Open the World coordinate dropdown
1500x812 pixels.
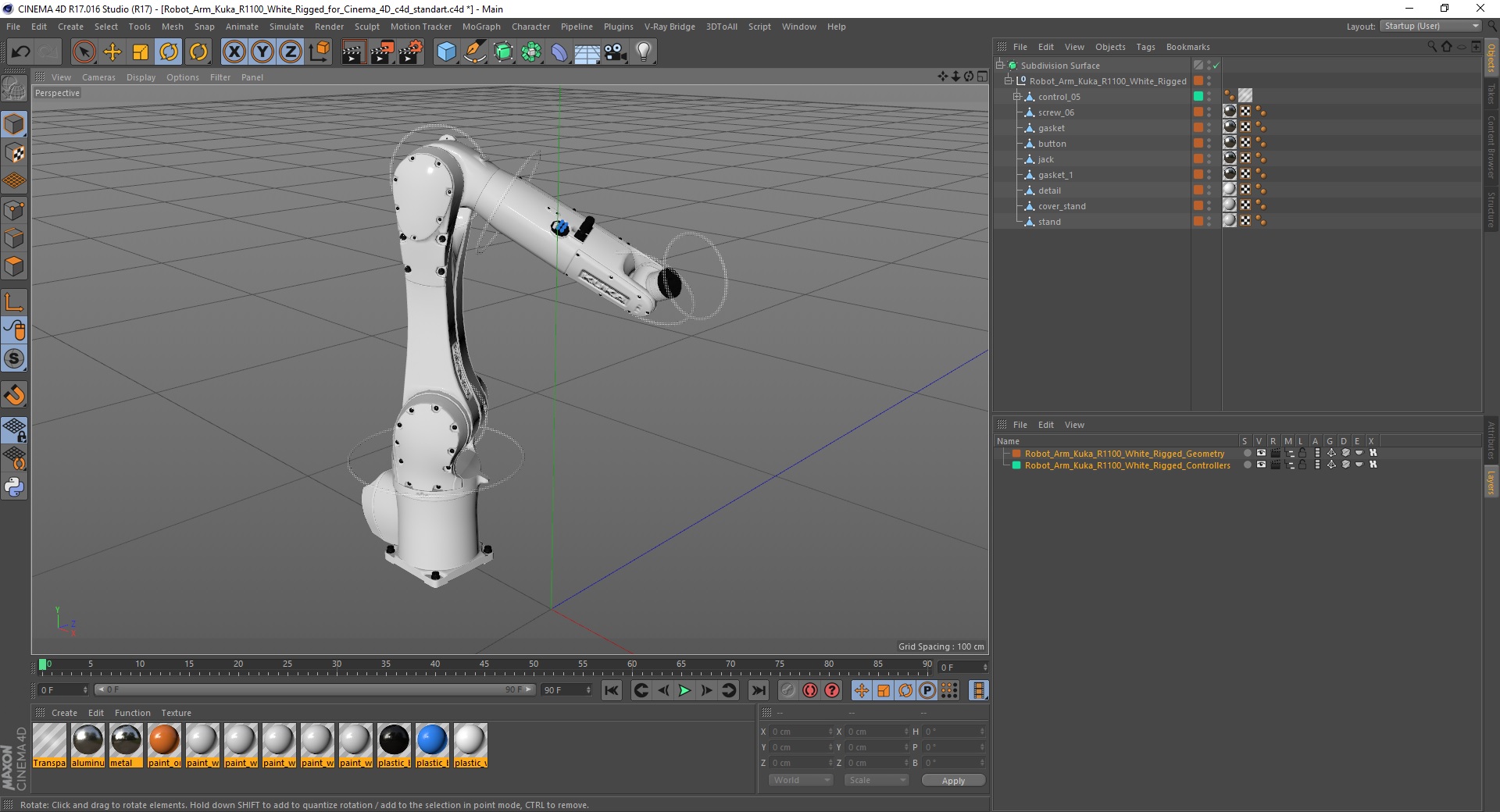point(801,780)
